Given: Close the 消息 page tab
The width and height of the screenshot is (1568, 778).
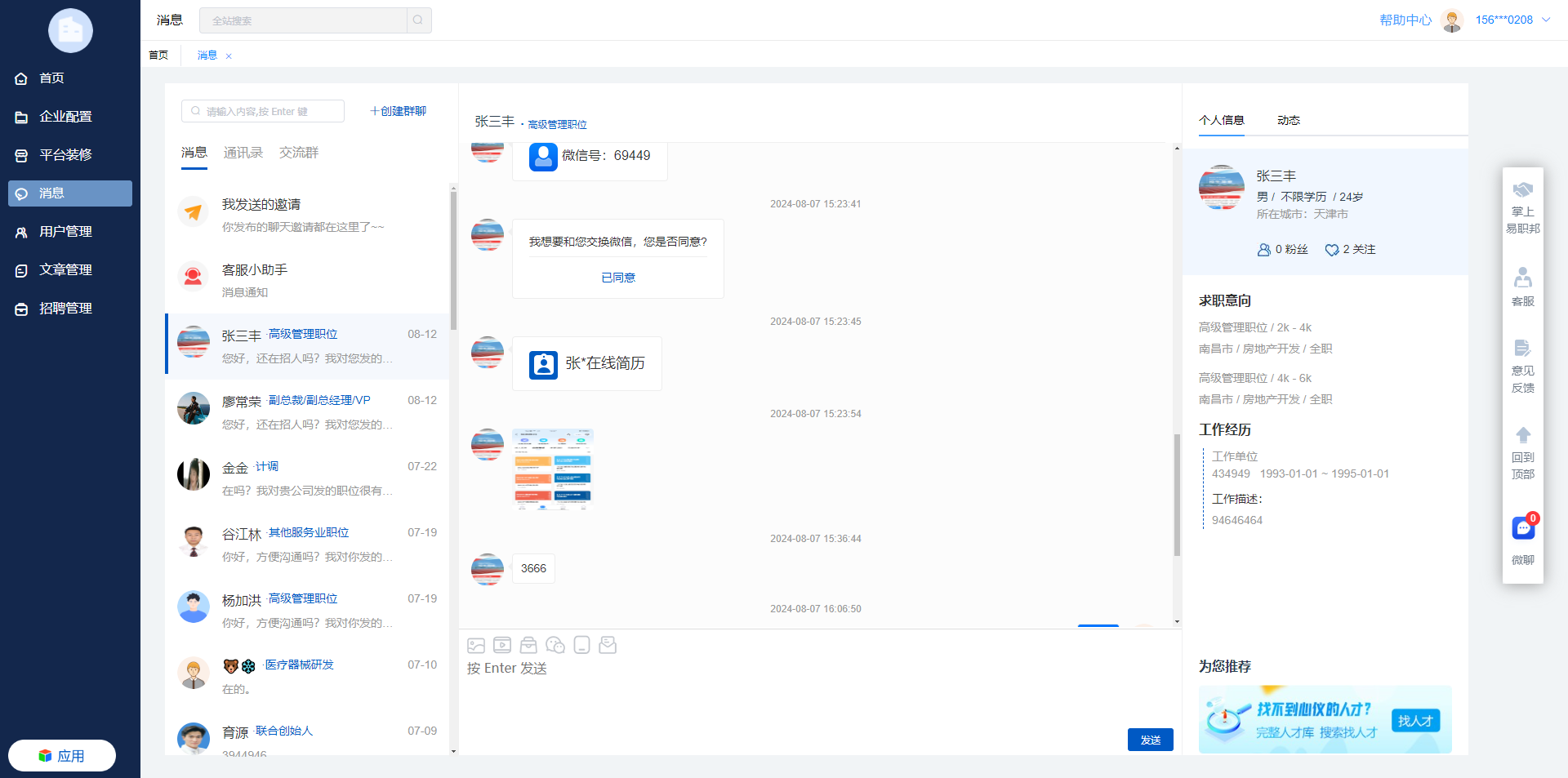Looking at the screenshot, I should click(x=229, y=56).
